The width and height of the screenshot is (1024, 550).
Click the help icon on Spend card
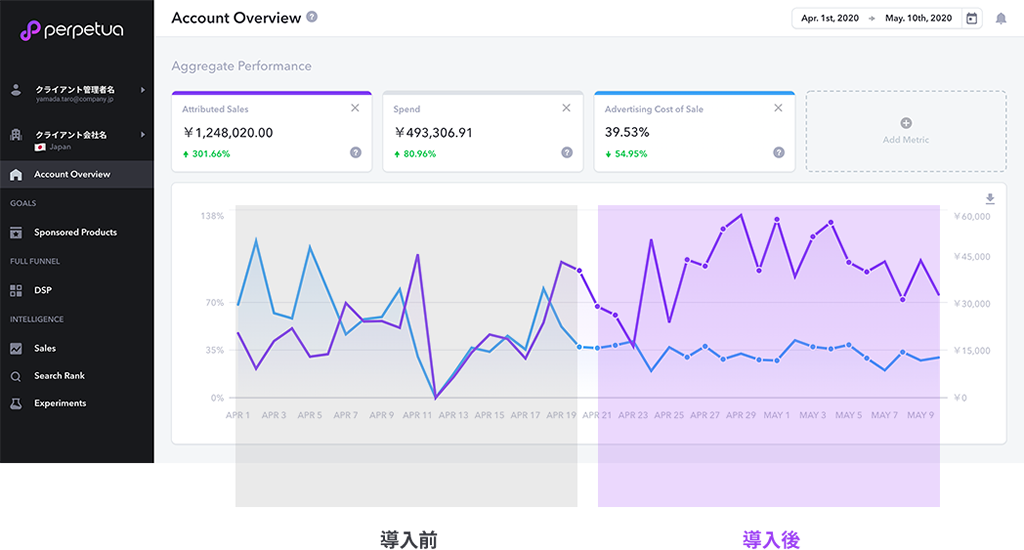[567, 152]
